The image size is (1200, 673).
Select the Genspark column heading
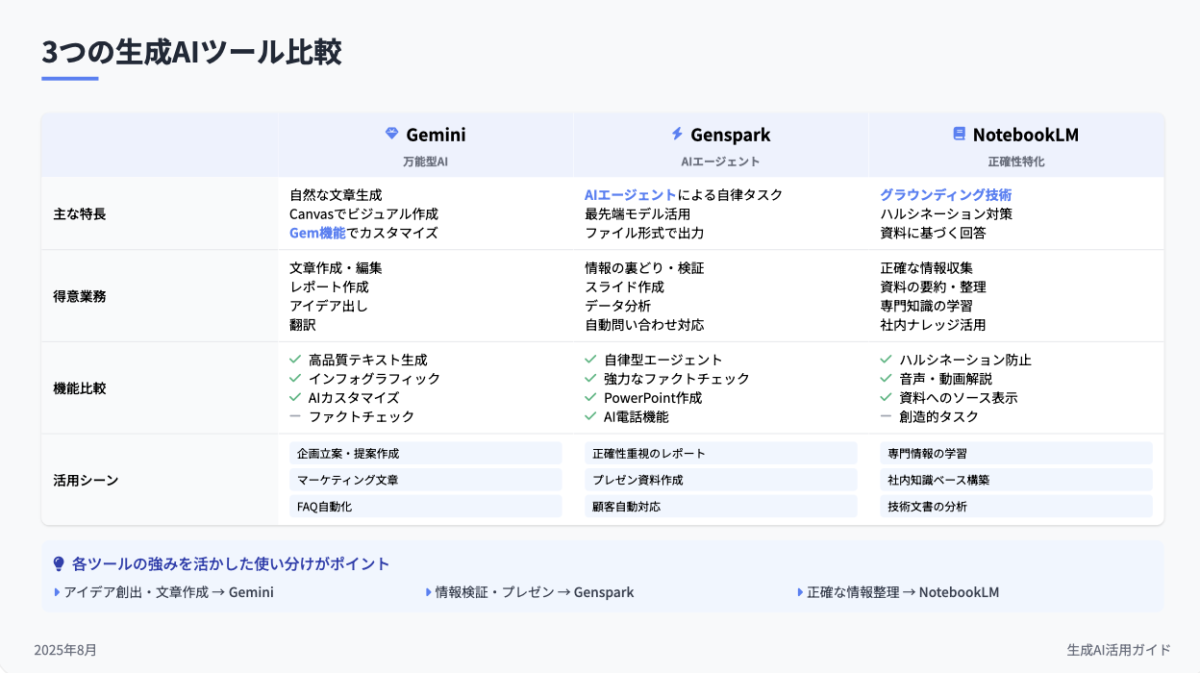[x=730, y=135]
